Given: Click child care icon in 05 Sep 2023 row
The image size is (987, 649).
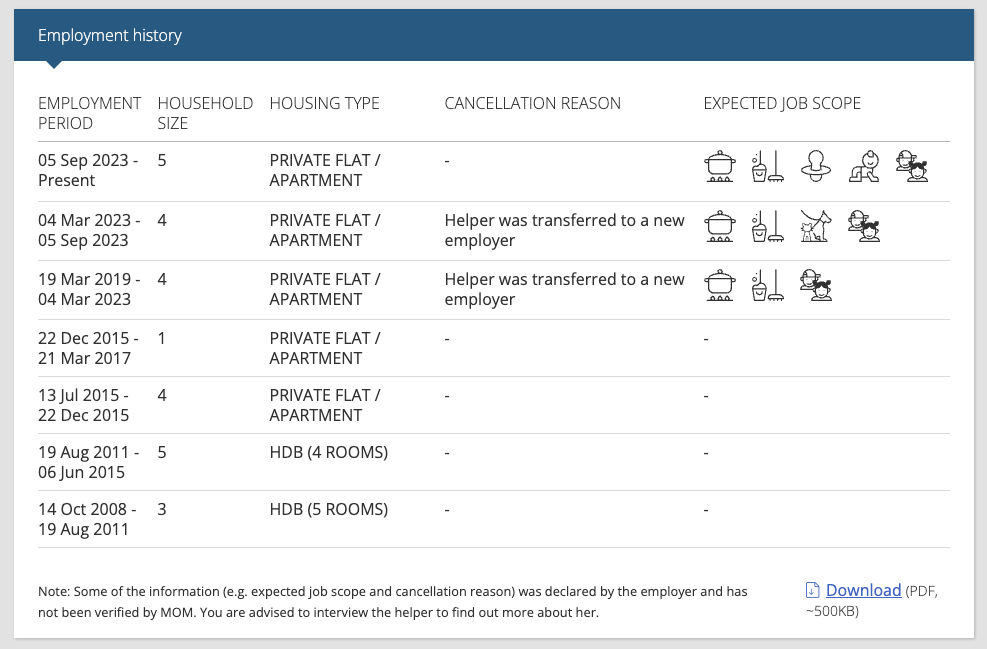Looking at the screenshot, I should click(912, 166).
